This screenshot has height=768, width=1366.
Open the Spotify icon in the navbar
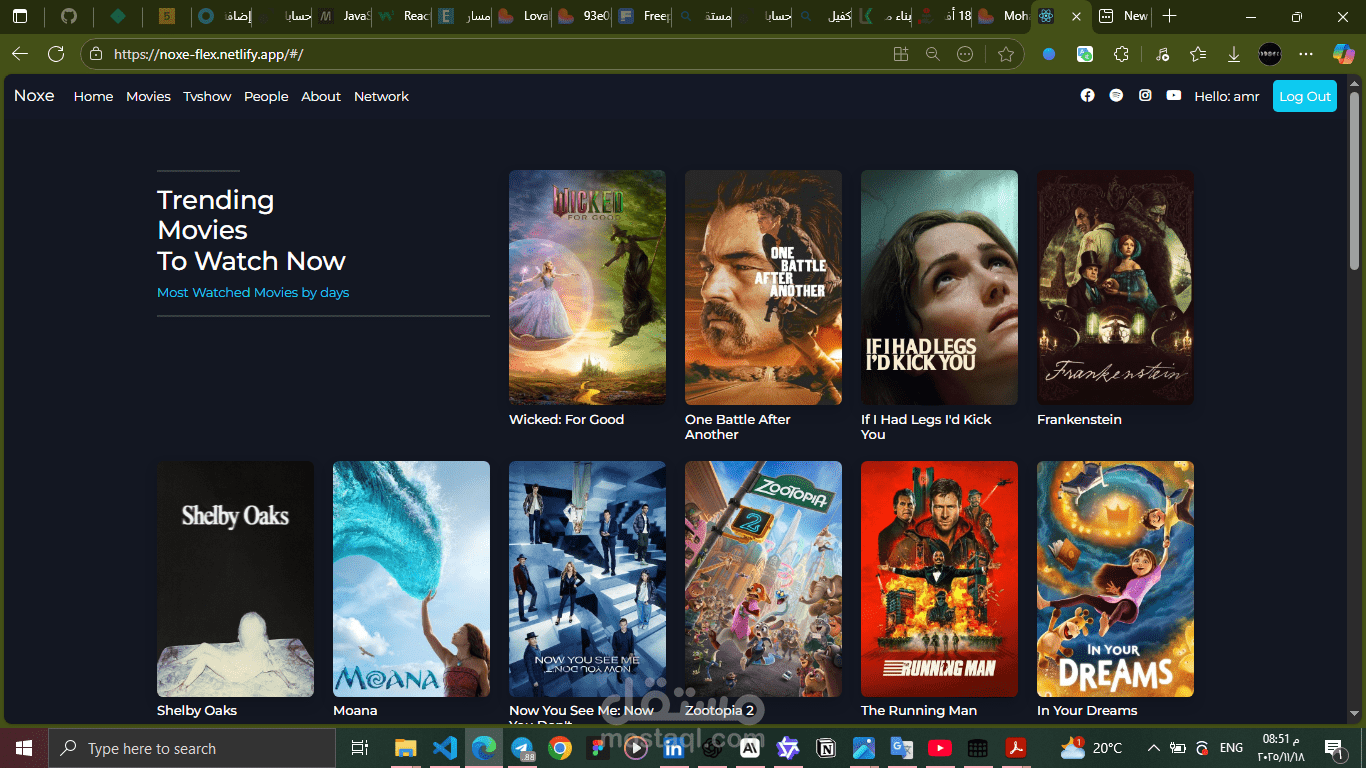pos(1116,96)
